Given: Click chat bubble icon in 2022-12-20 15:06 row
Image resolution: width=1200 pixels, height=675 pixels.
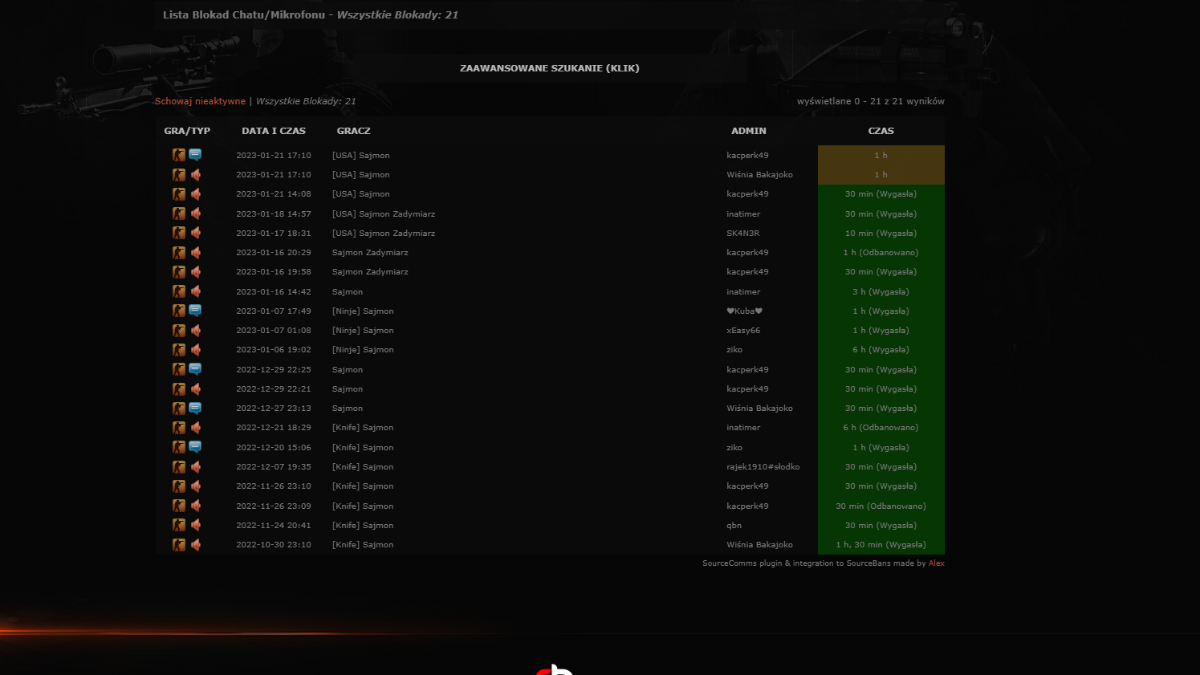Looking at the screenshot, I should [x=195, y=448].
